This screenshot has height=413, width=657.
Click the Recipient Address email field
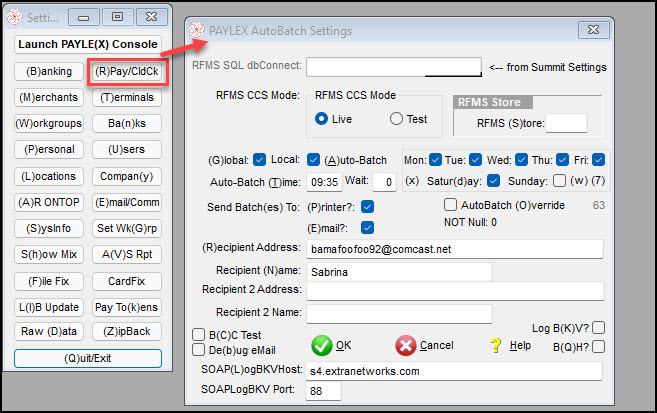coord(454,247)
